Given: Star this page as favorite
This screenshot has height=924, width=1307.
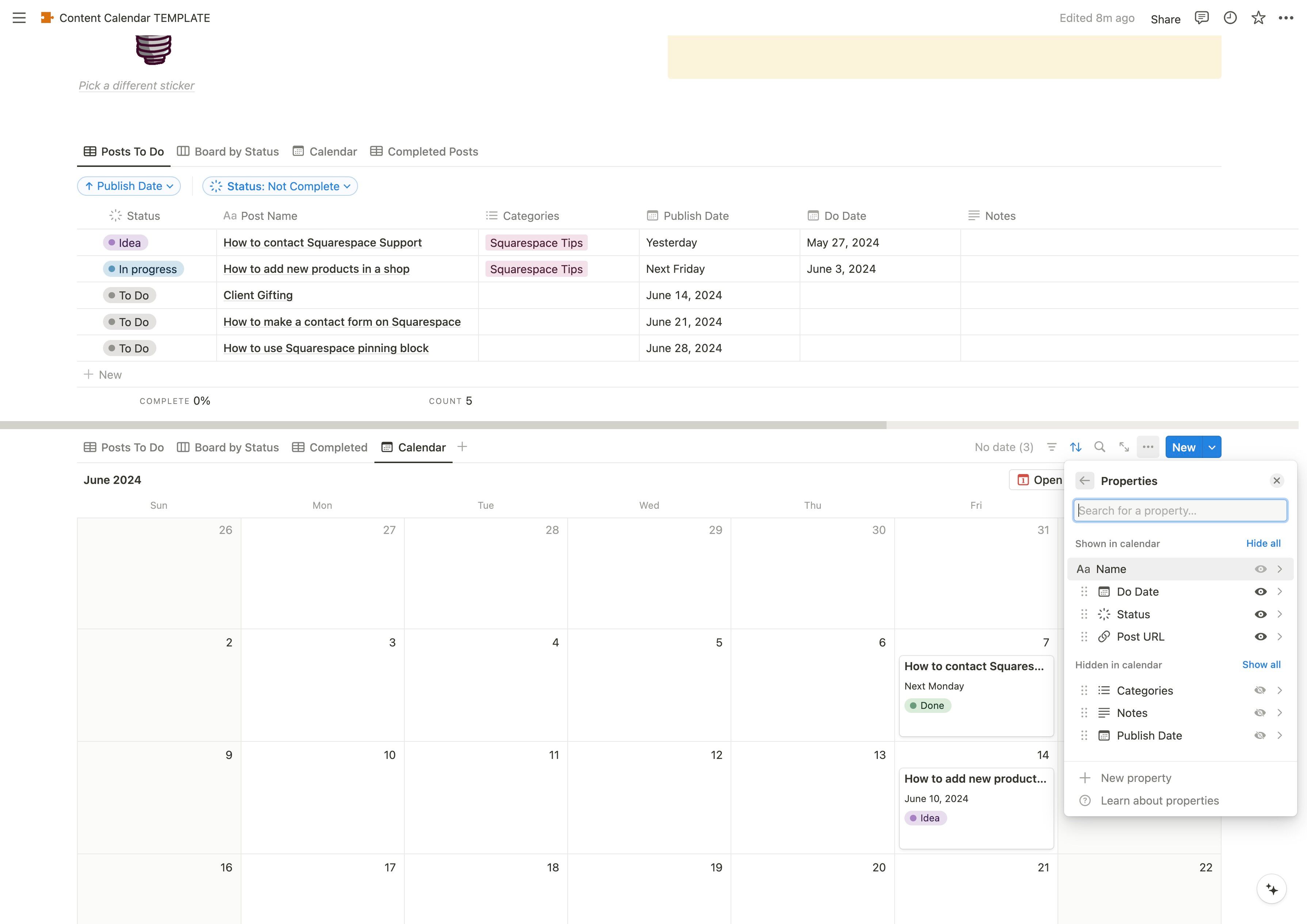Looking at the screenshot, I should point(1258,18).
